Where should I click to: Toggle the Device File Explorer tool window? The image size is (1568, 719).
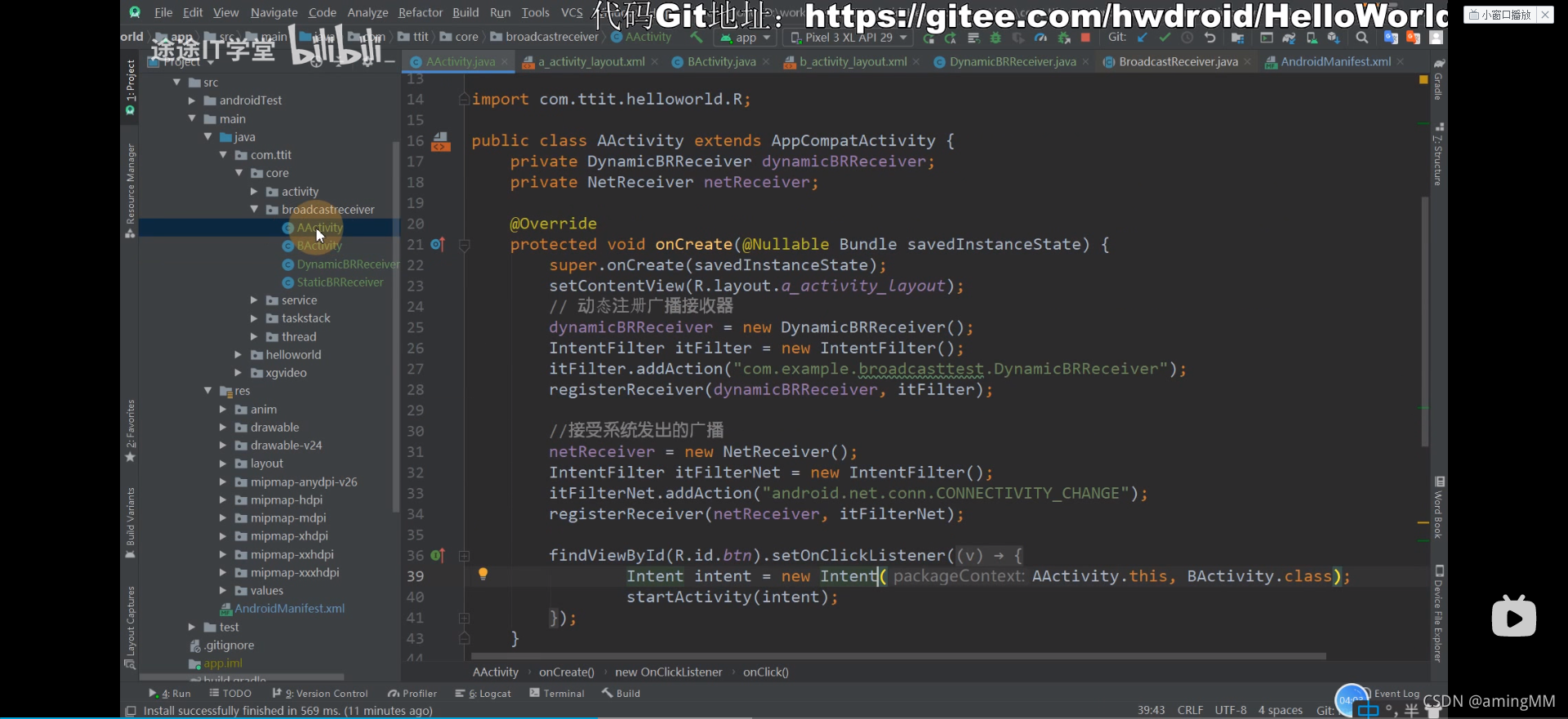(x=1439, y=614)
